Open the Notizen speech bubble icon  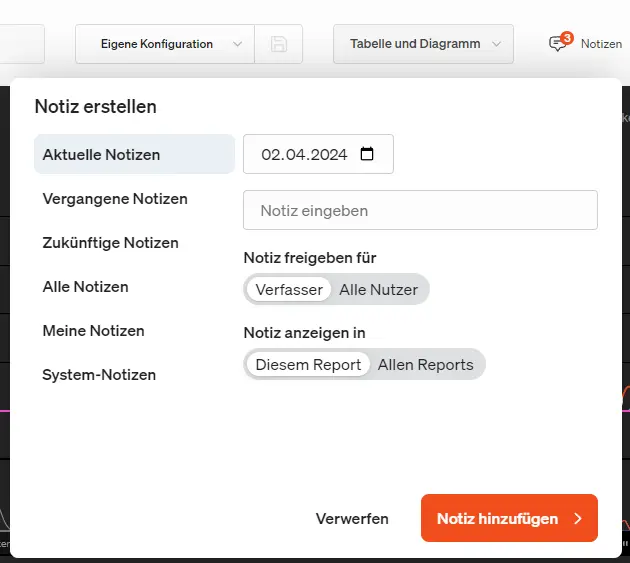(557, 43)
